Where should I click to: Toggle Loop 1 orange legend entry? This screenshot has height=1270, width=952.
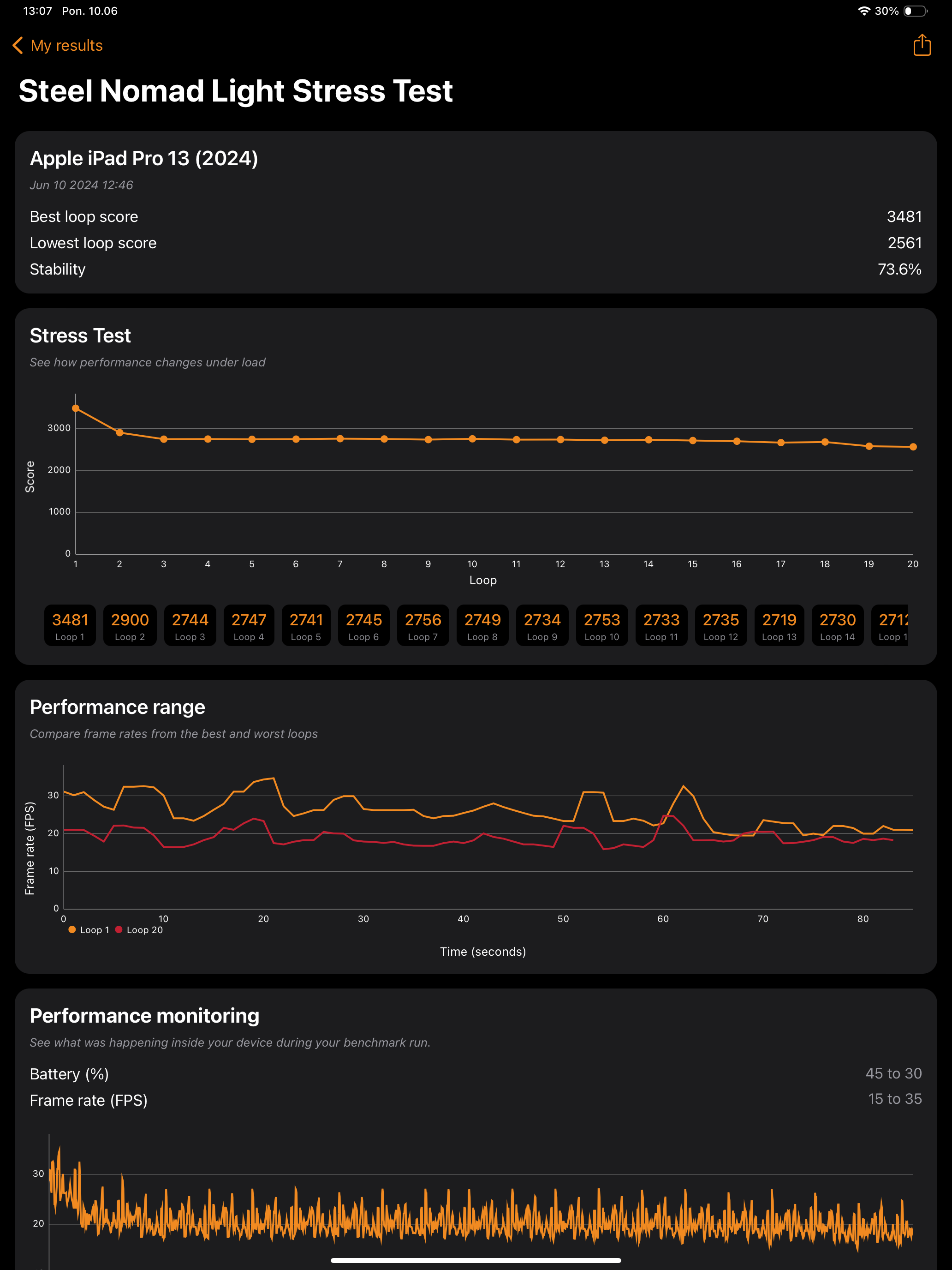[x=89, y=929]
